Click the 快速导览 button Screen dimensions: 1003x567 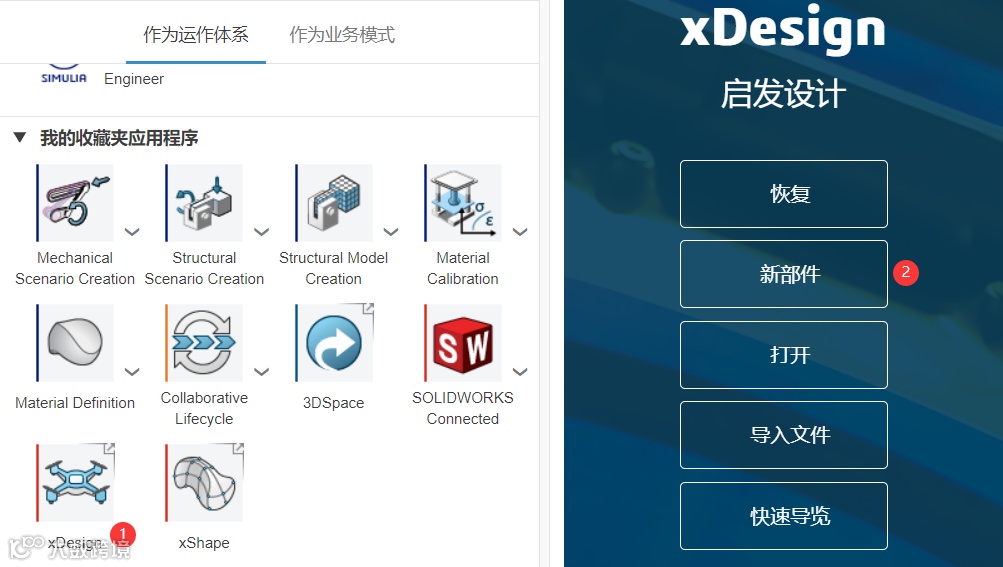click(784, 516)
